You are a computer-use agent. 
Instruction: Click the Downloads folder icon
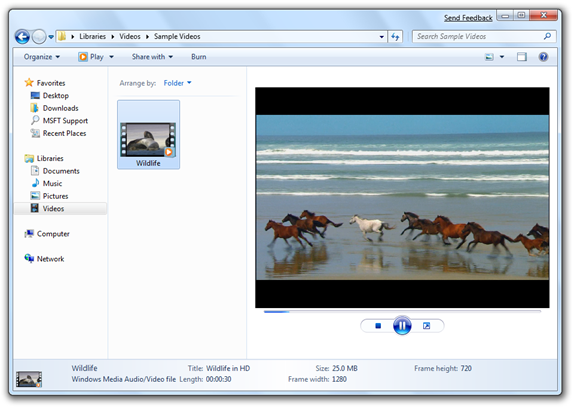[34, 108]
